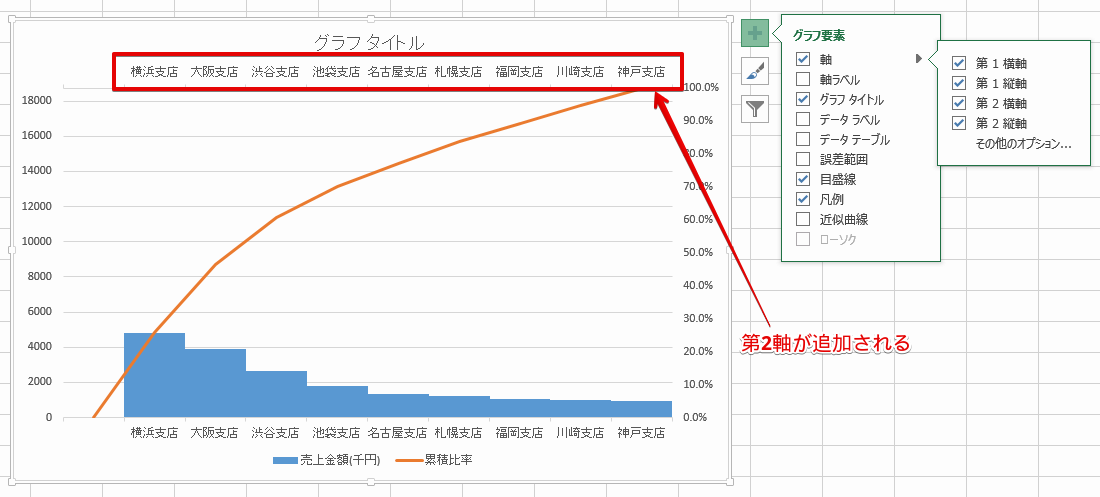The height and width of the screenshot is (497, 1100).
Task: Uncheck 第 1 横軸 in submenu
Action: [x=959, y=63]
